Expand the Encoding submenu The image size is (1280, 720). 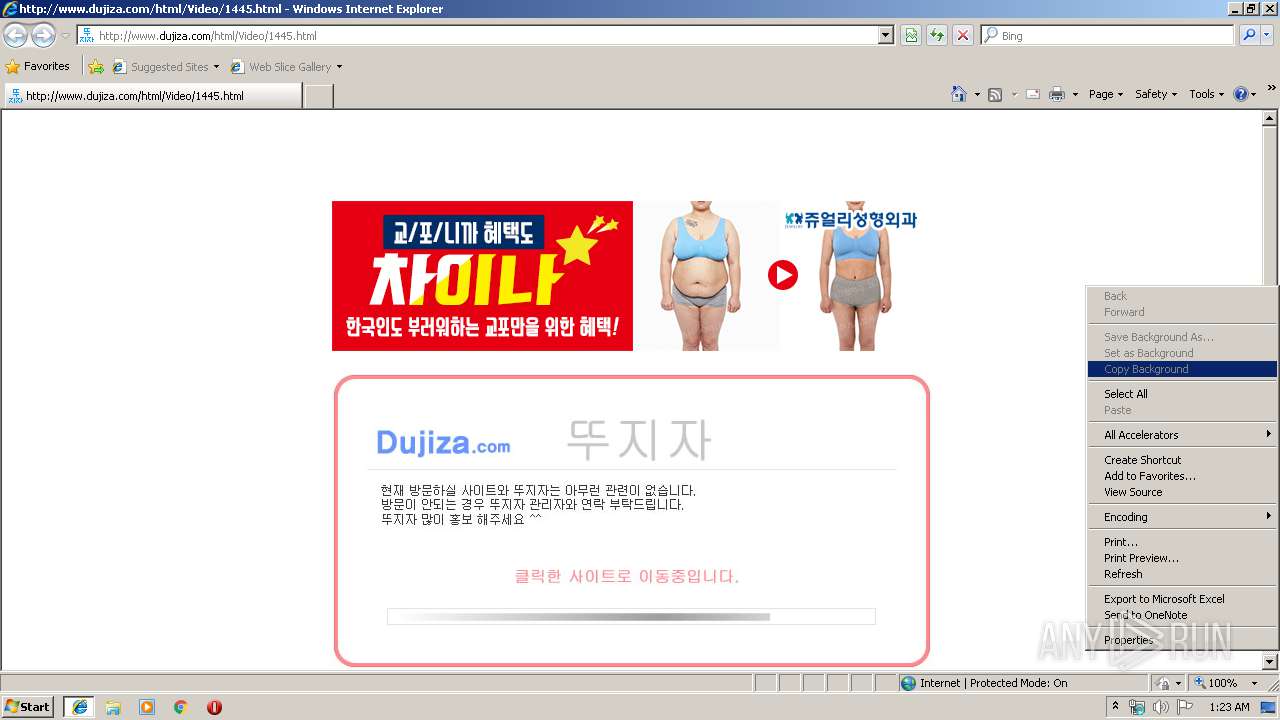tap(1182, 517)
